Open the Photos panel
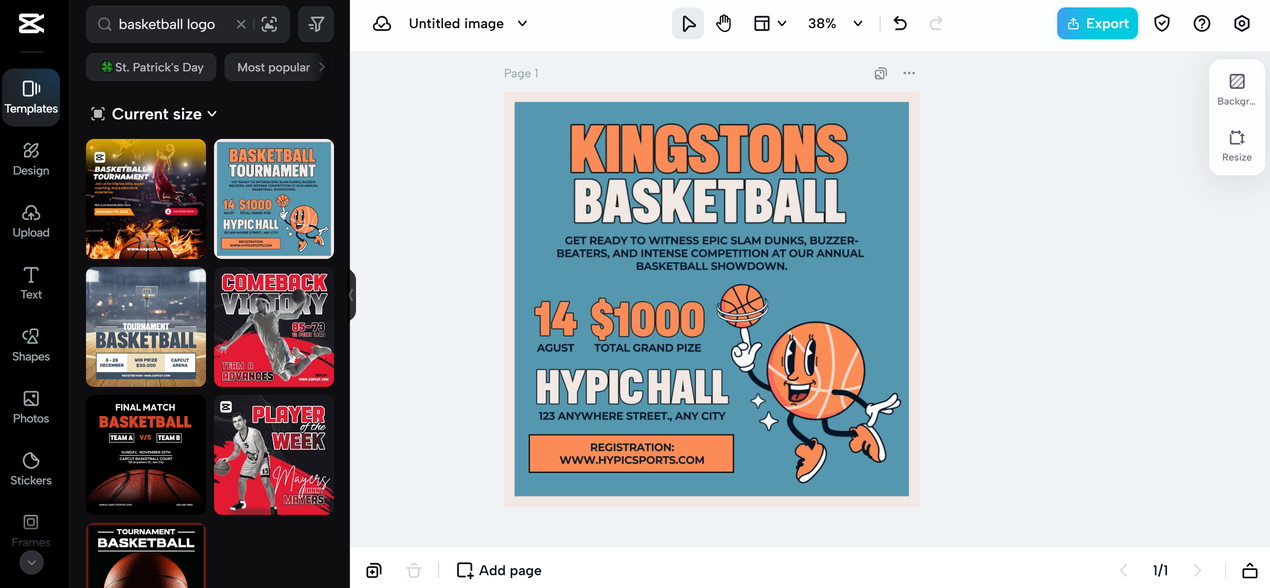Image resolution: width=1270 pixels, height=588 pixels. tap(31, 407)
